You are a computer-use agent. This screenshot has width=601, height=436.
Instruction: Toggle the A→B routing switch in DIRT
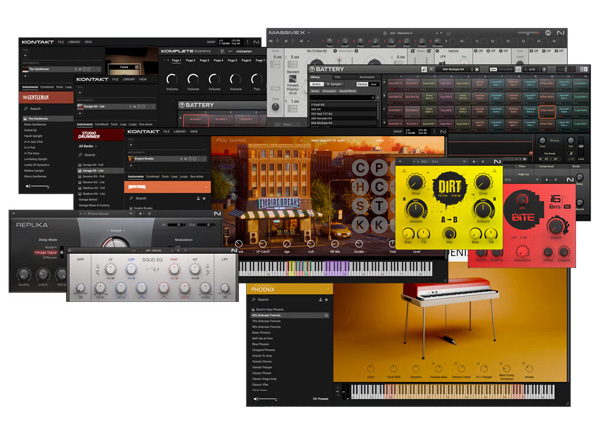449,220
